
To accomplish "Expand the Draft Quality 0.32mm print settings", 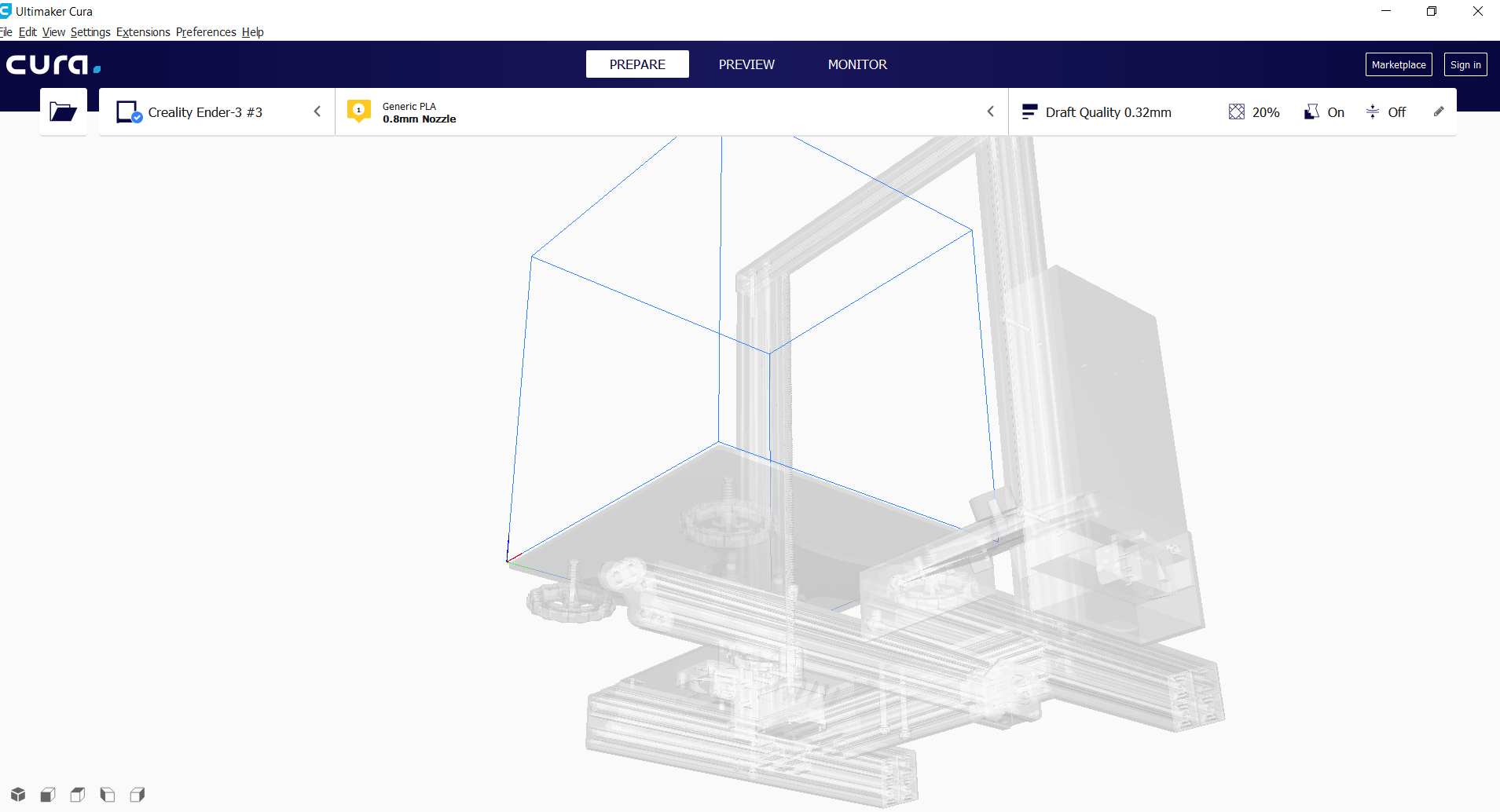I will point(1233,112).
